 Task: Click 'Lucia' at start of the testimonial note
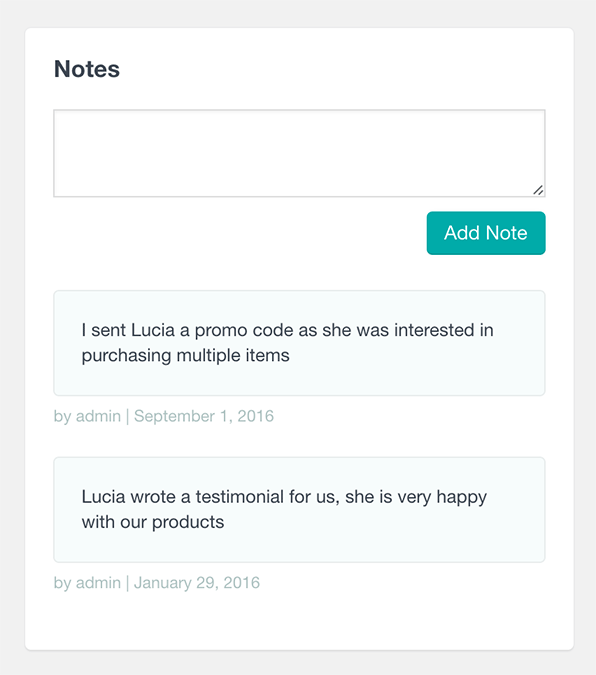tap(103, 497)
